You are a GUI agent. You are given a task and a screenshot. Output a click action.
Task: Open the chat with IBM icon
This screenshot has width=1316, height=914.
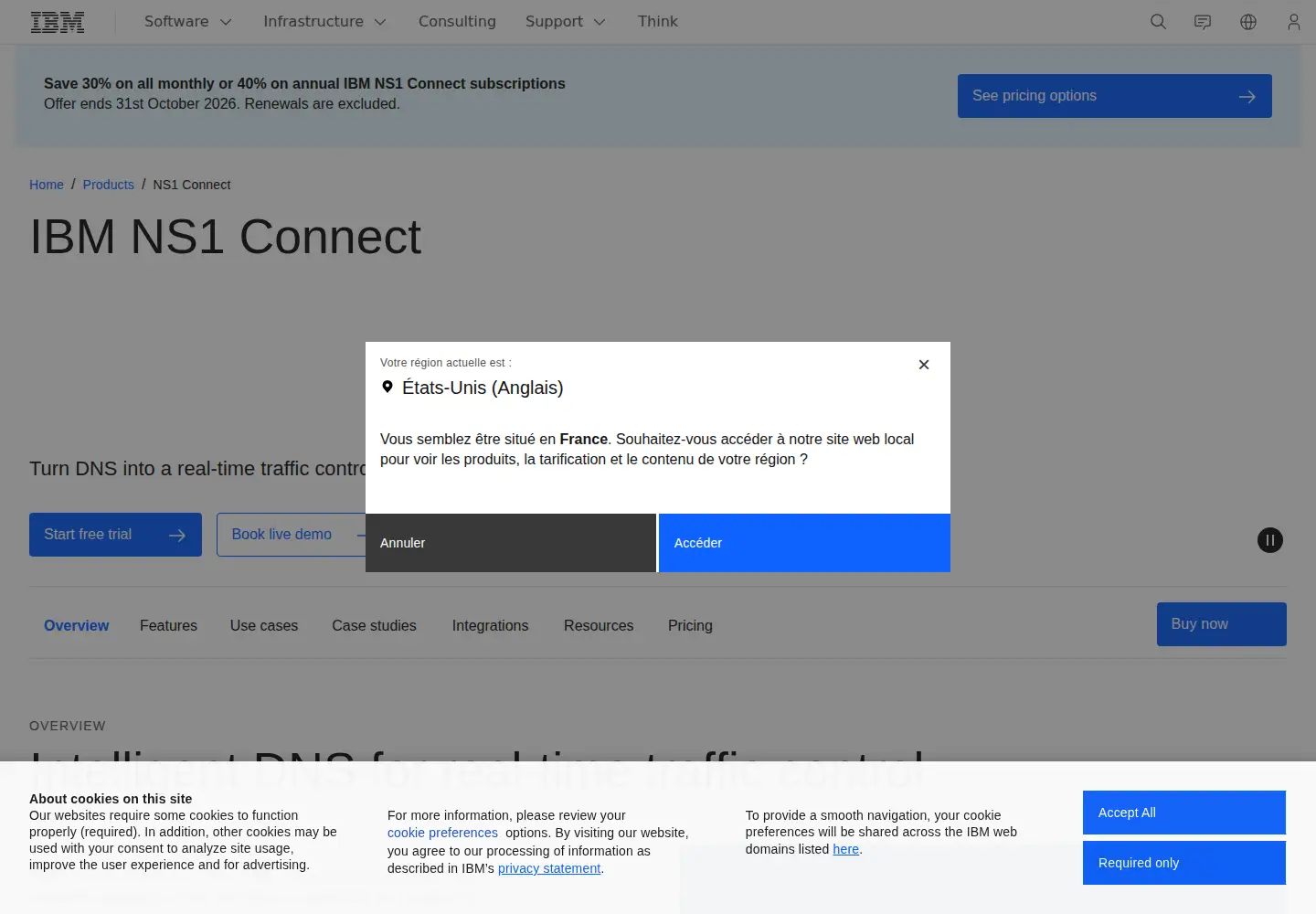pos(1203,22)
